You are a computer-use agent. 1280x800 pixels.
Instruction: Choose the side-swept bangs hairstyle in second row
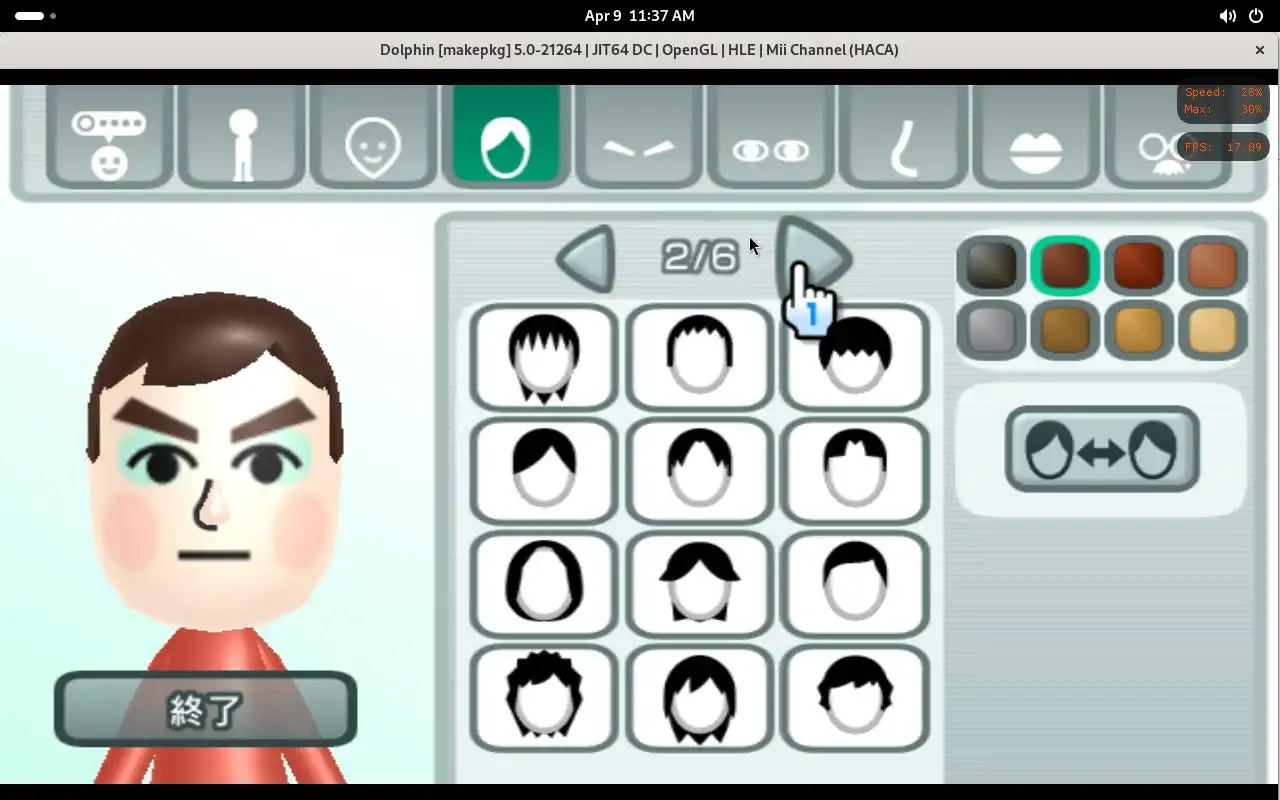pyautogui.click(x=544, y=471)
